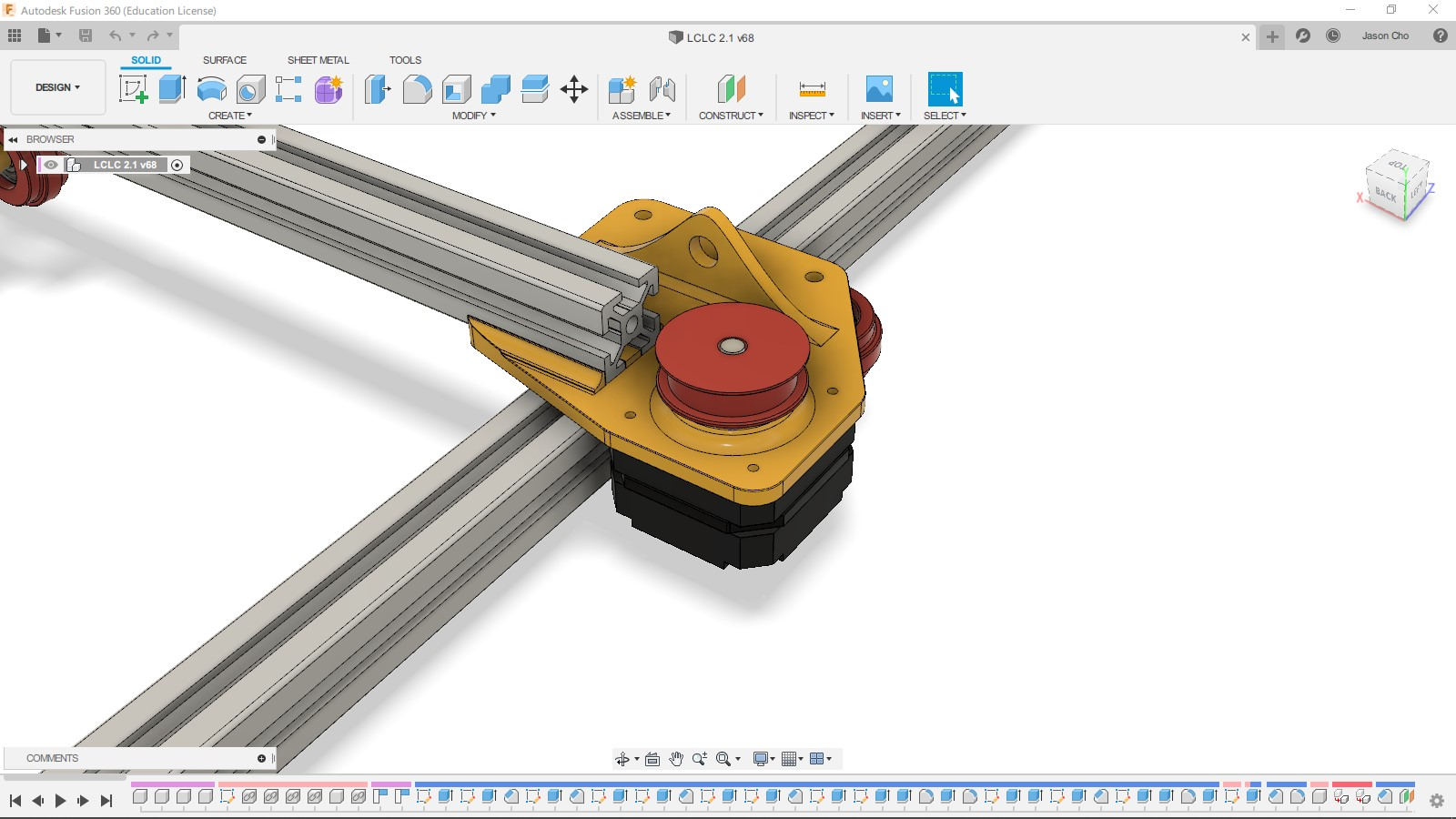Open the INSERT dropdown menu
Screen dimensions: 1456x819
tap(881, 116)
